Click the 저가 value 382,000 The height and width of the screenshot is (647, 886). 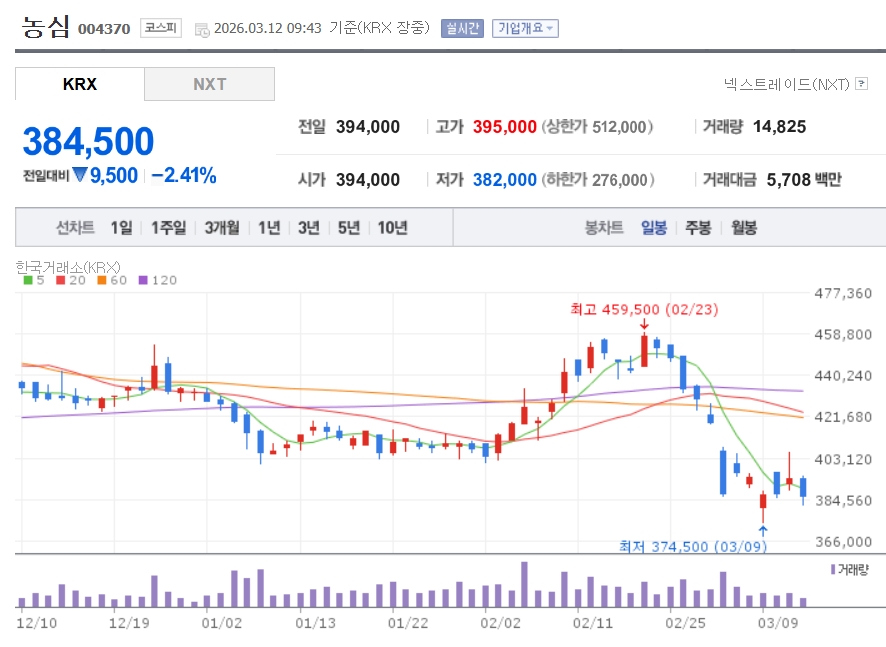(x=505, y=180)
